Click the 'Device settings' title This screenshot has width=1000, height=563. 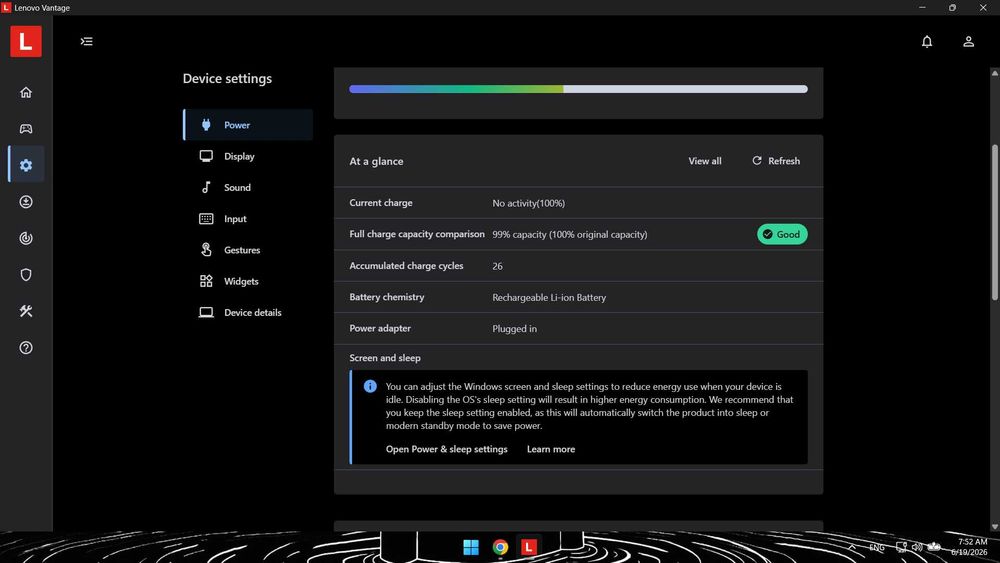[x=227, y=78]
